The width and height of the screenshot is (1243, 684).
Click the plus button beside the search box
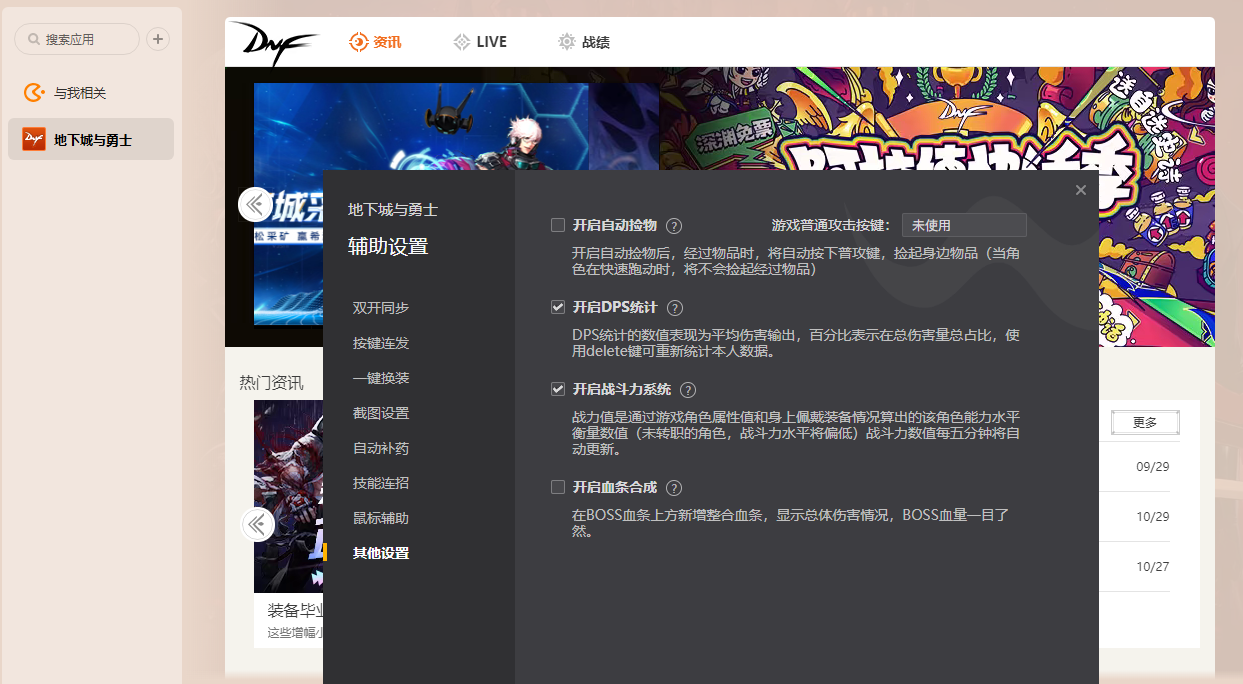[158, 38]
